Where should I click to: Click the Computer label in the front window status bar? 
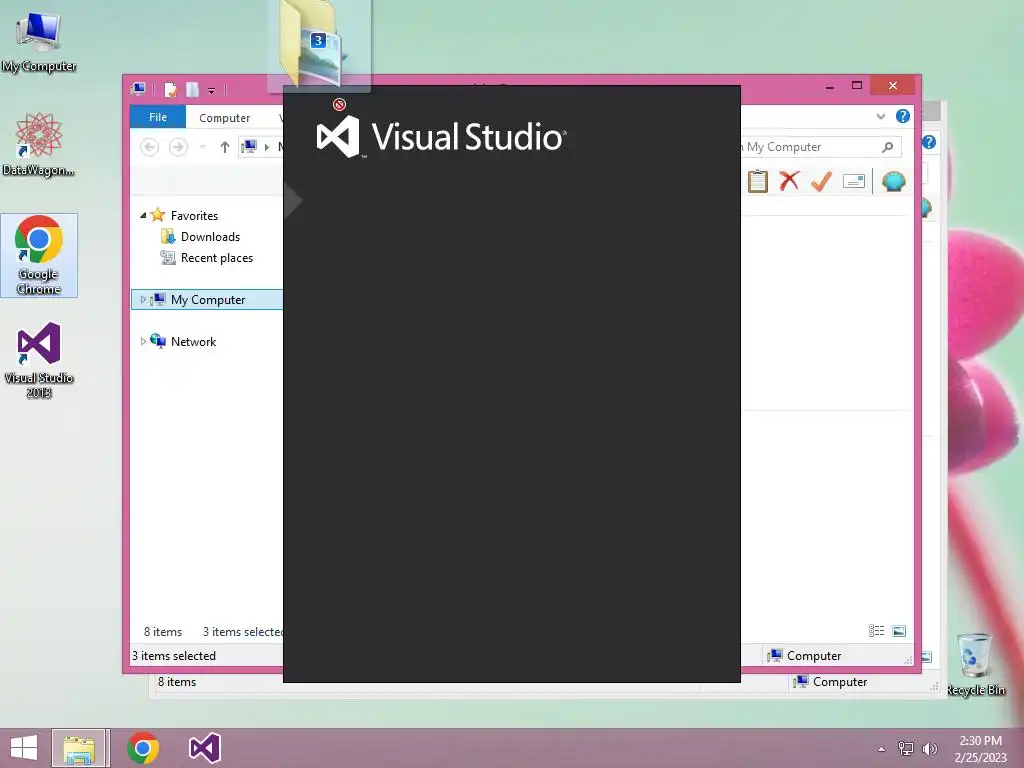(x=814, y=656)
